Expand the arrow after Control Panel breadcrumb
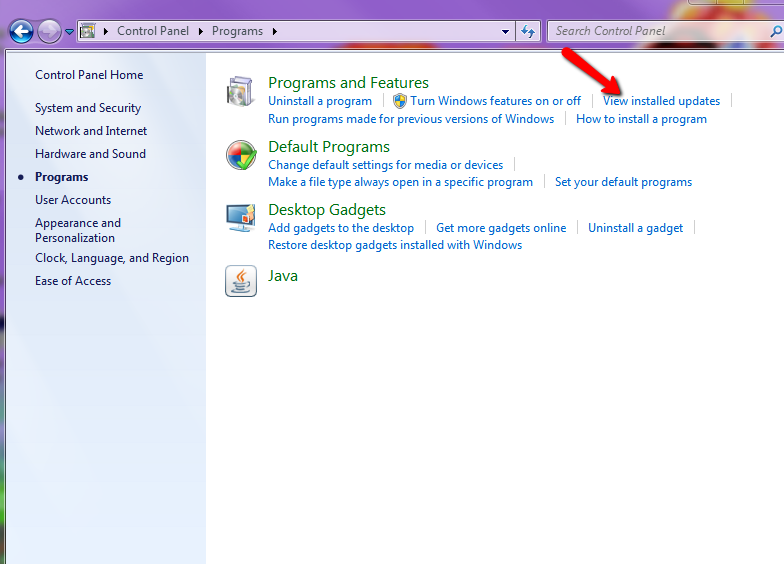The image size is (784, 564). tap(200, 32)
